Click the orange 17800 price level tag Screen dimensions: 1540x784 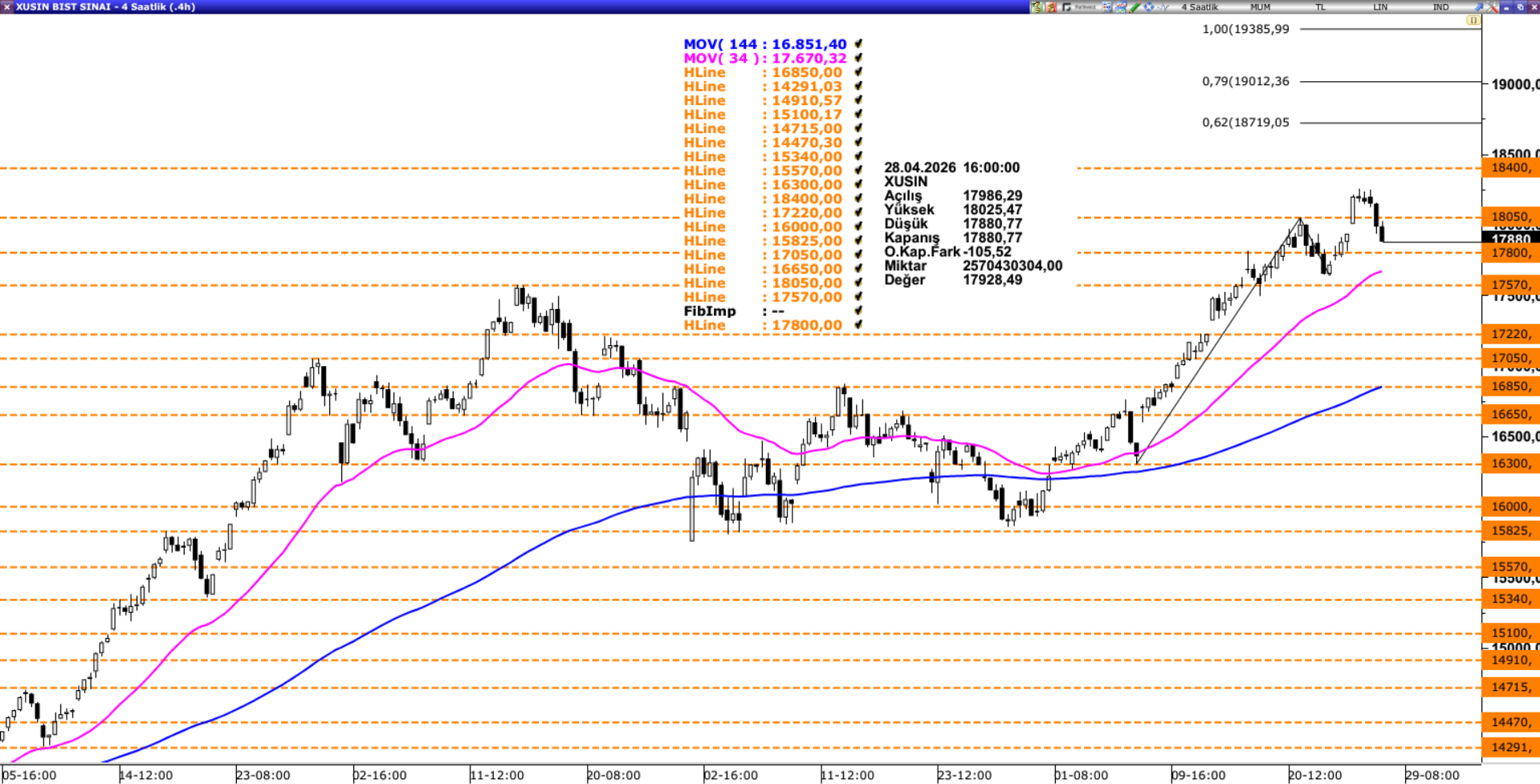1509,253
